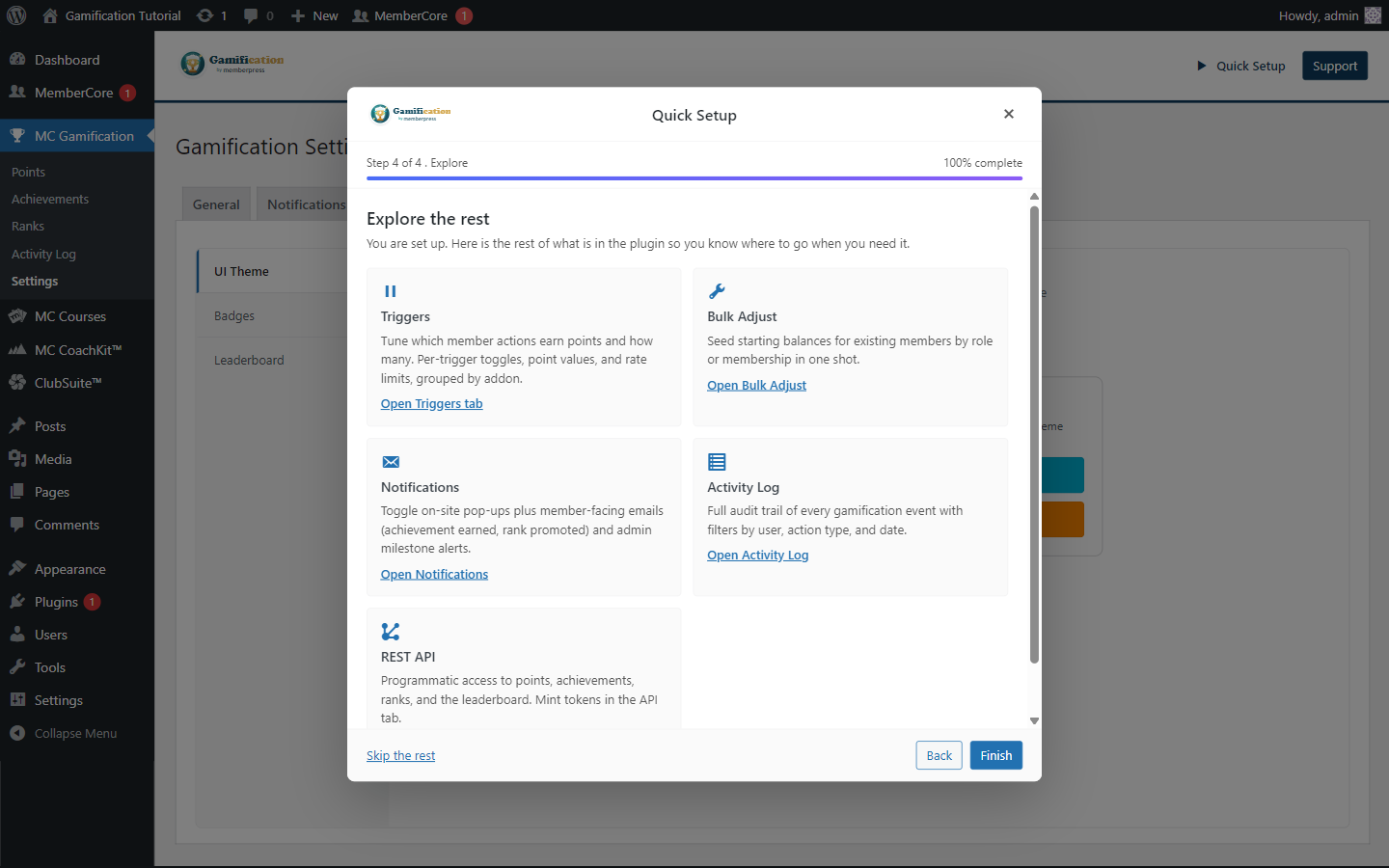Open the comments bubble icon in admin bar
1389x868 pixels.
[251, 15]
